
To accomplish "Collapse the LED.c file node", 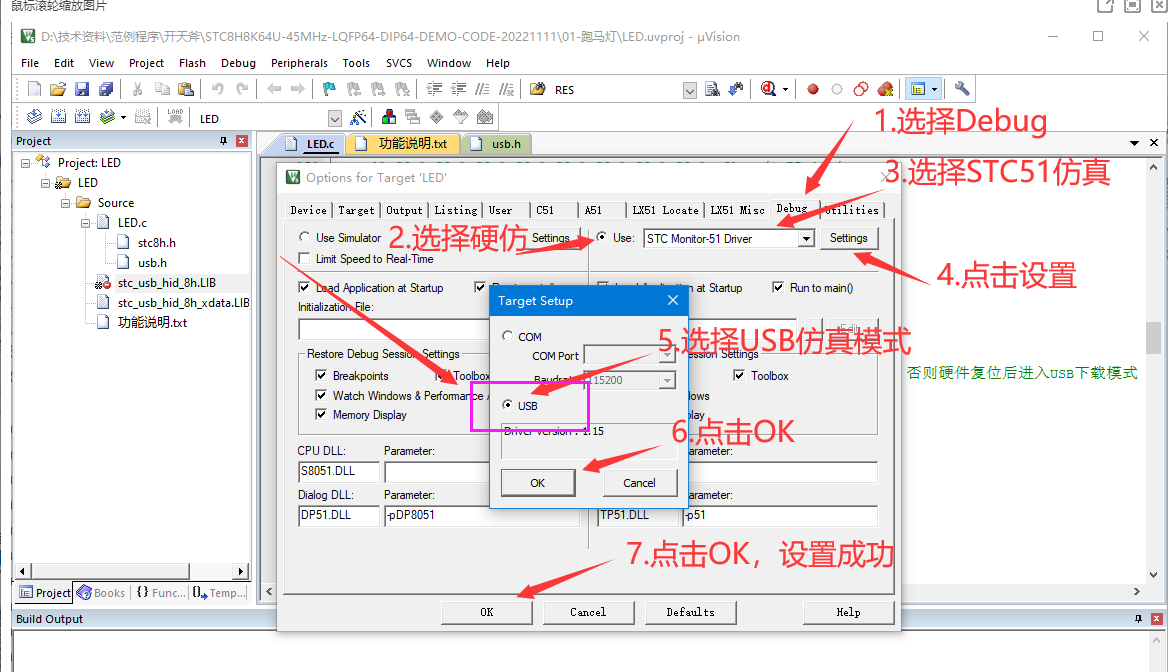I will coord(86,223).
